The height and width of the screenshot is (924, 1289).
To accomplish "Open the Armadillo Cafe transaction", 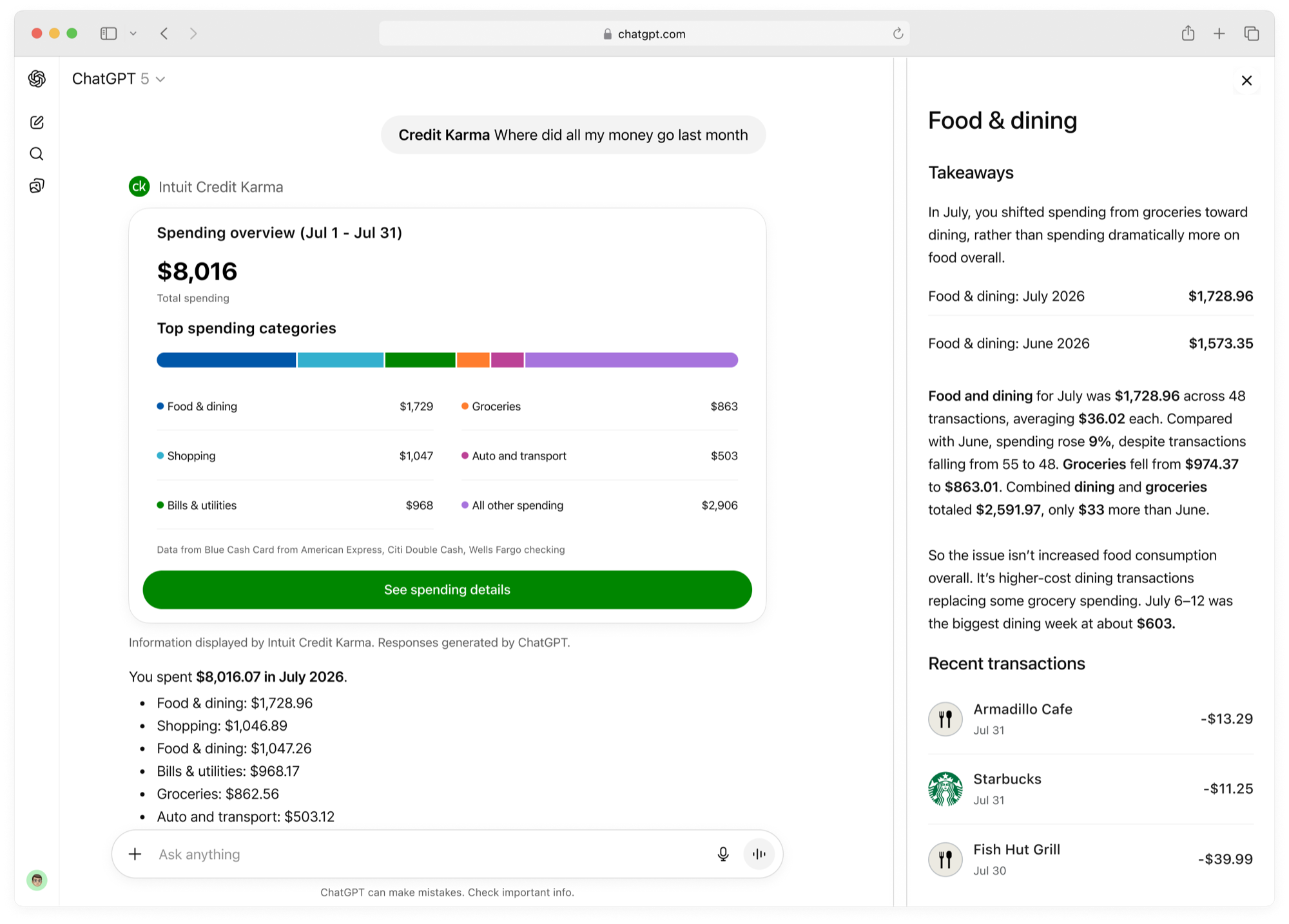I will click(x=1090, y=719).
